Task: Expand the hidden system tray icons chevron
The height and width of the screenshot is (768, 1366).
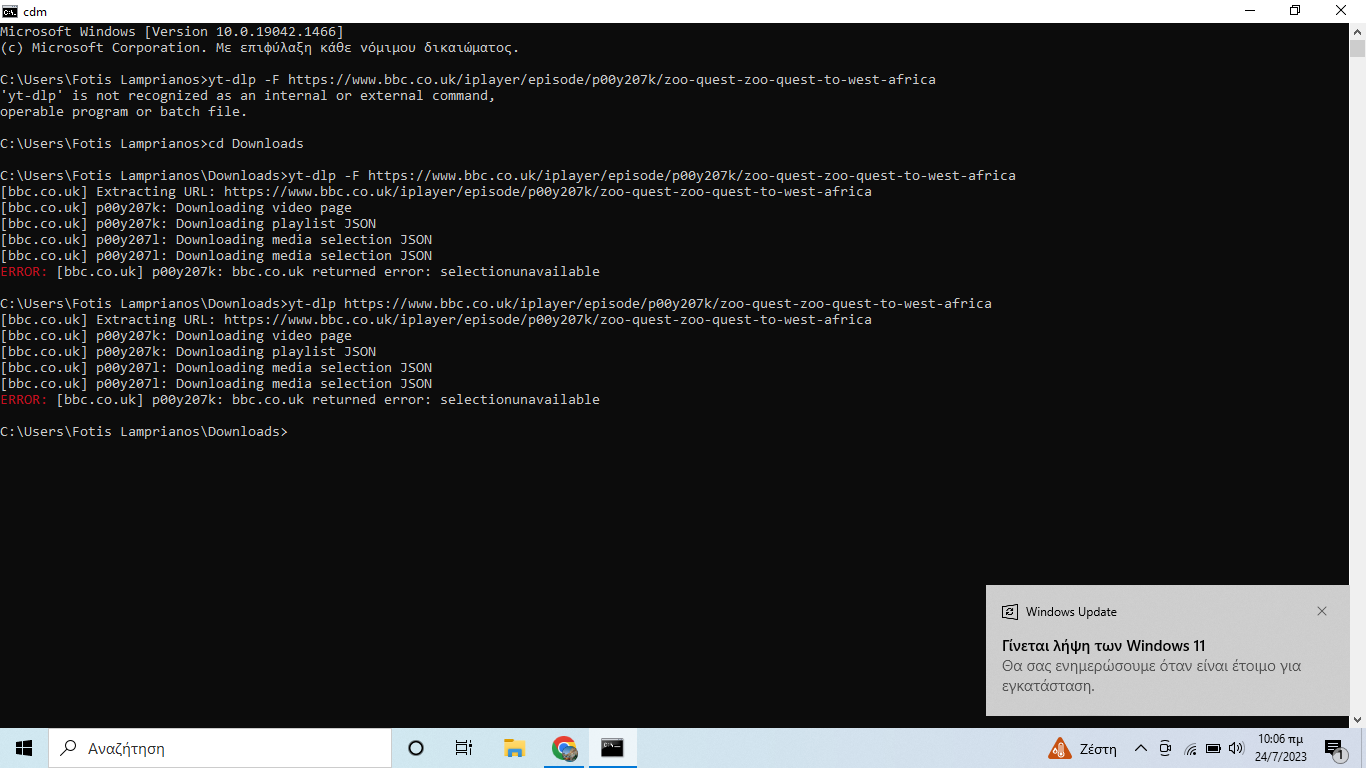Action: pyautogui.click(x=1140, y=748)
